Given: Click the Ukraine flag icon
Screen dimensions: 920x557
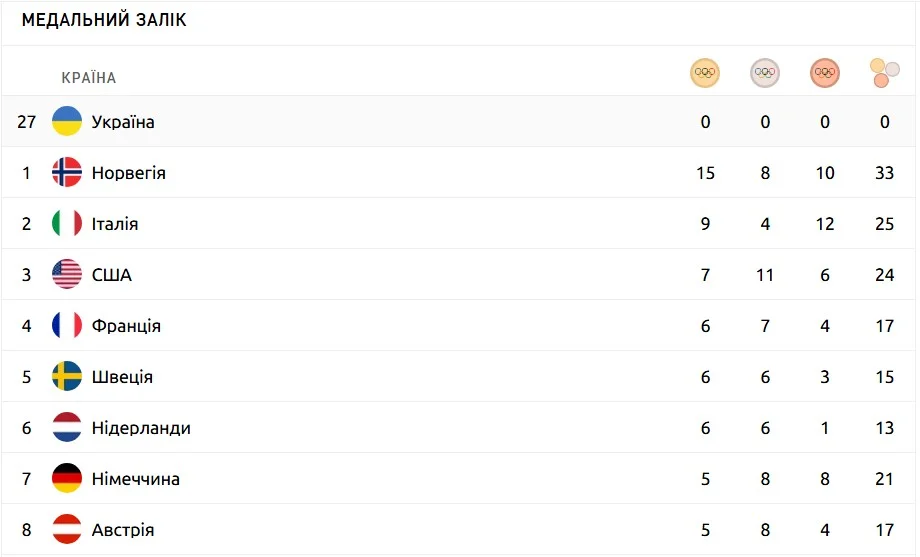Looking at the screenshot, I should click(x=67, y=122).
